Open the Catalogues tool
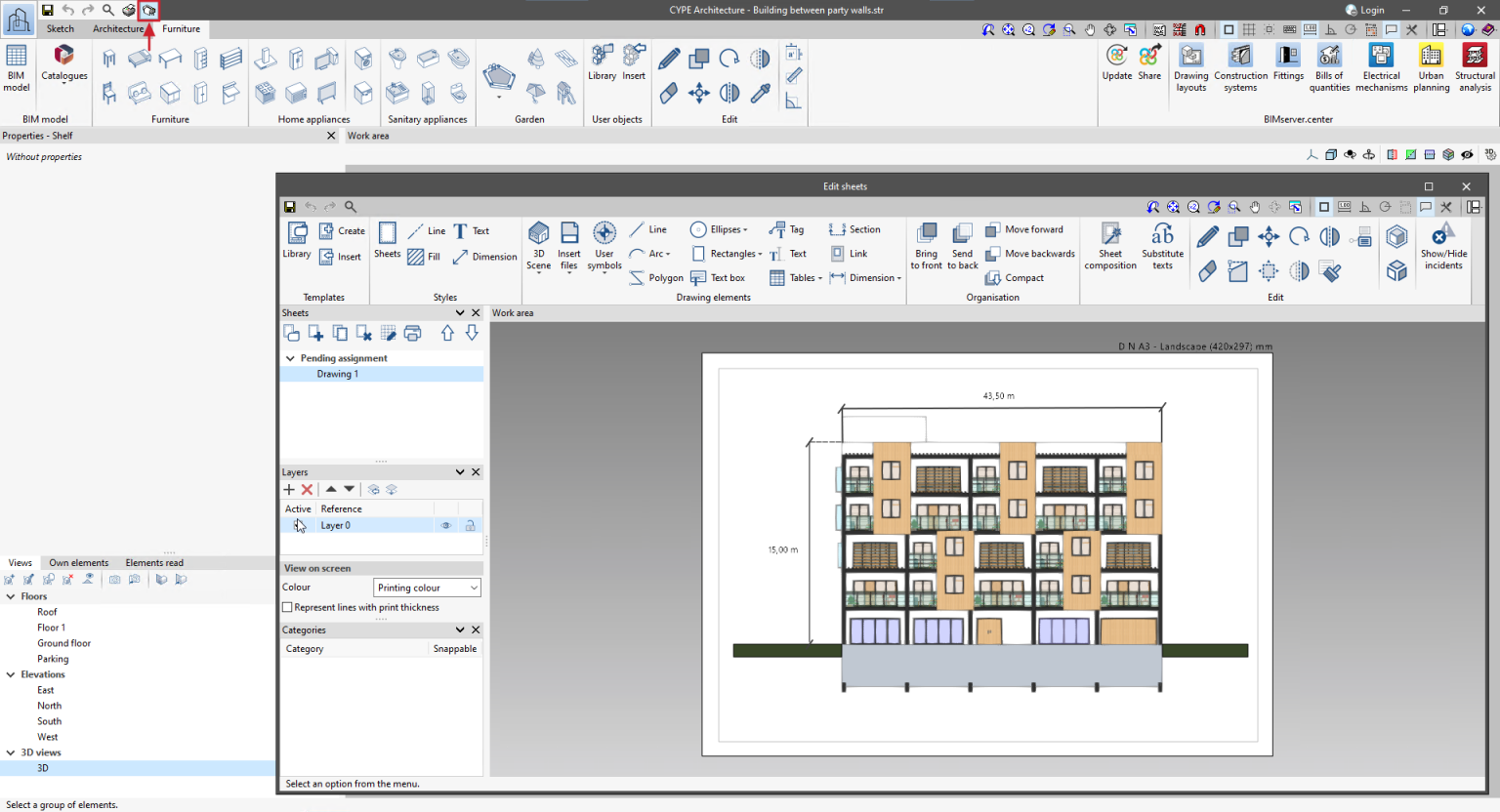Viewport: 1500px width, 812px height. 64,63
